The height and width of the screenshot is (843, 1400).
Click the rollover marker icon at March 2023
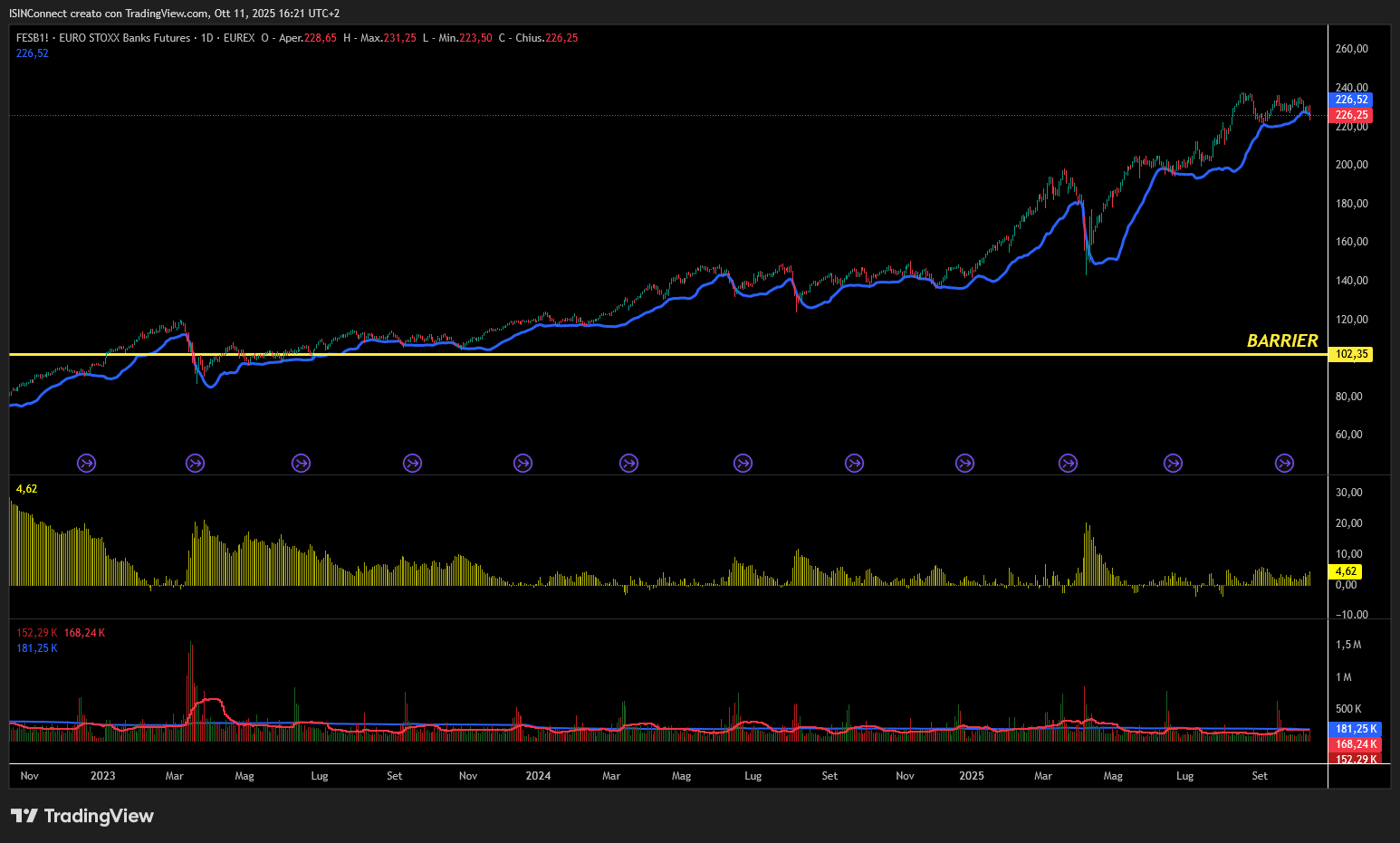pyautogui.click(x=195, y=464)
